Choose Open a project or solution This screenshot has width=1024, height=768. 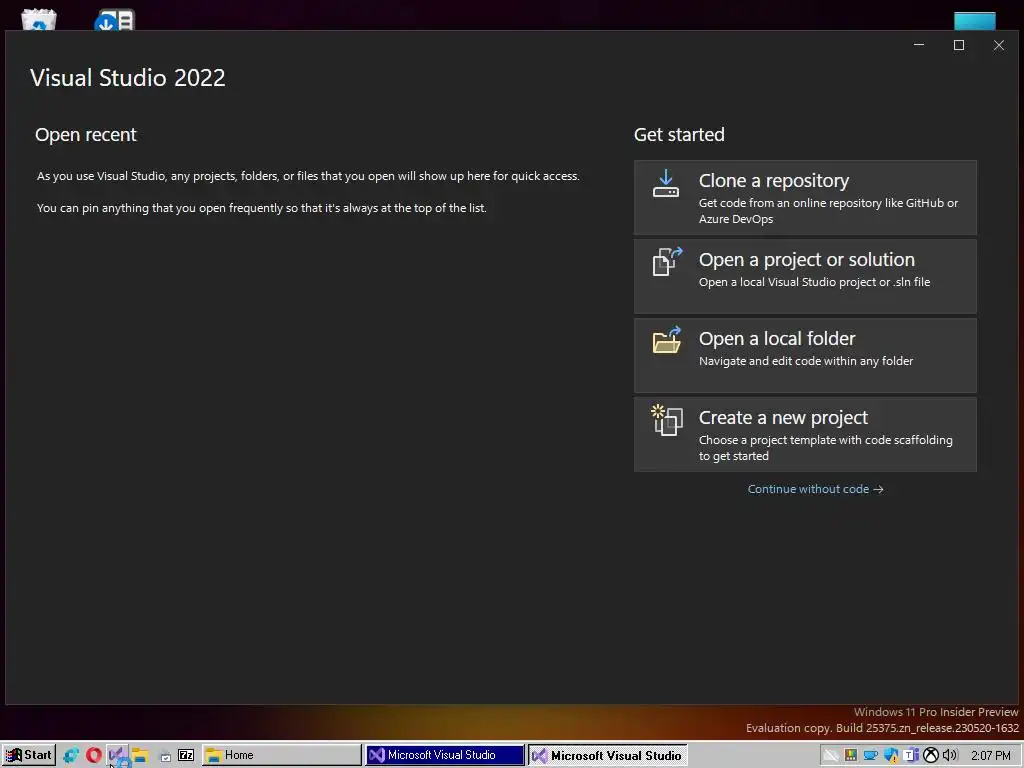(x=805, y=277)
